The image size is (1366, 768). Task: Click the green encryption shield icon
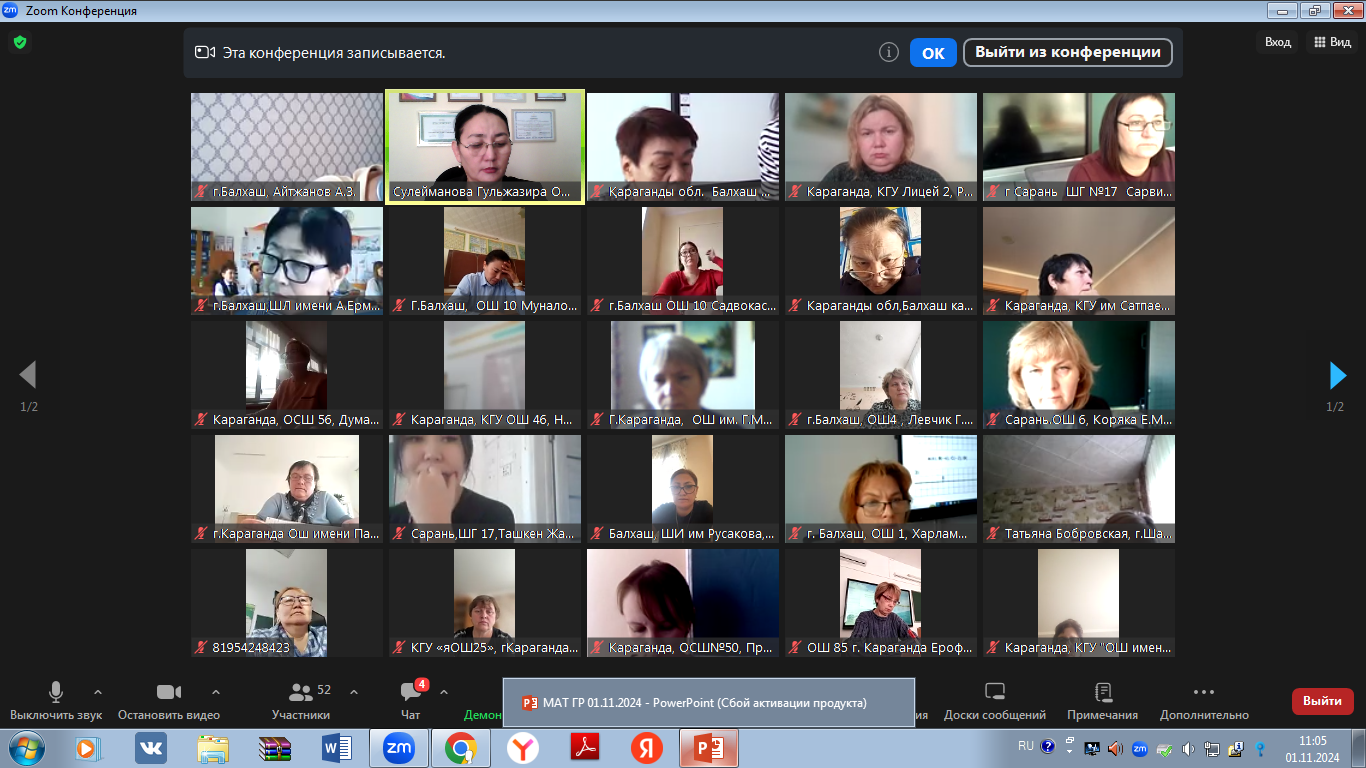[x=19, y=42]
